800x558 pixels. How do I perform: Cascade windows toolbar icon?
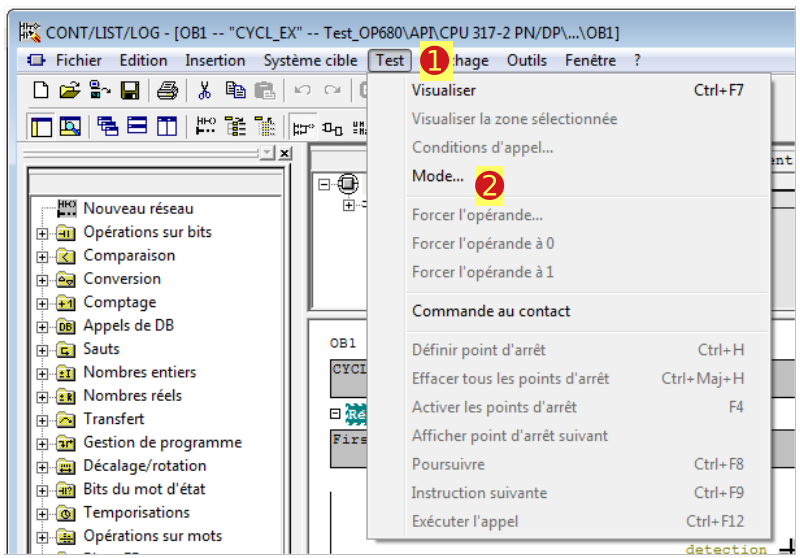coord(108,126)
